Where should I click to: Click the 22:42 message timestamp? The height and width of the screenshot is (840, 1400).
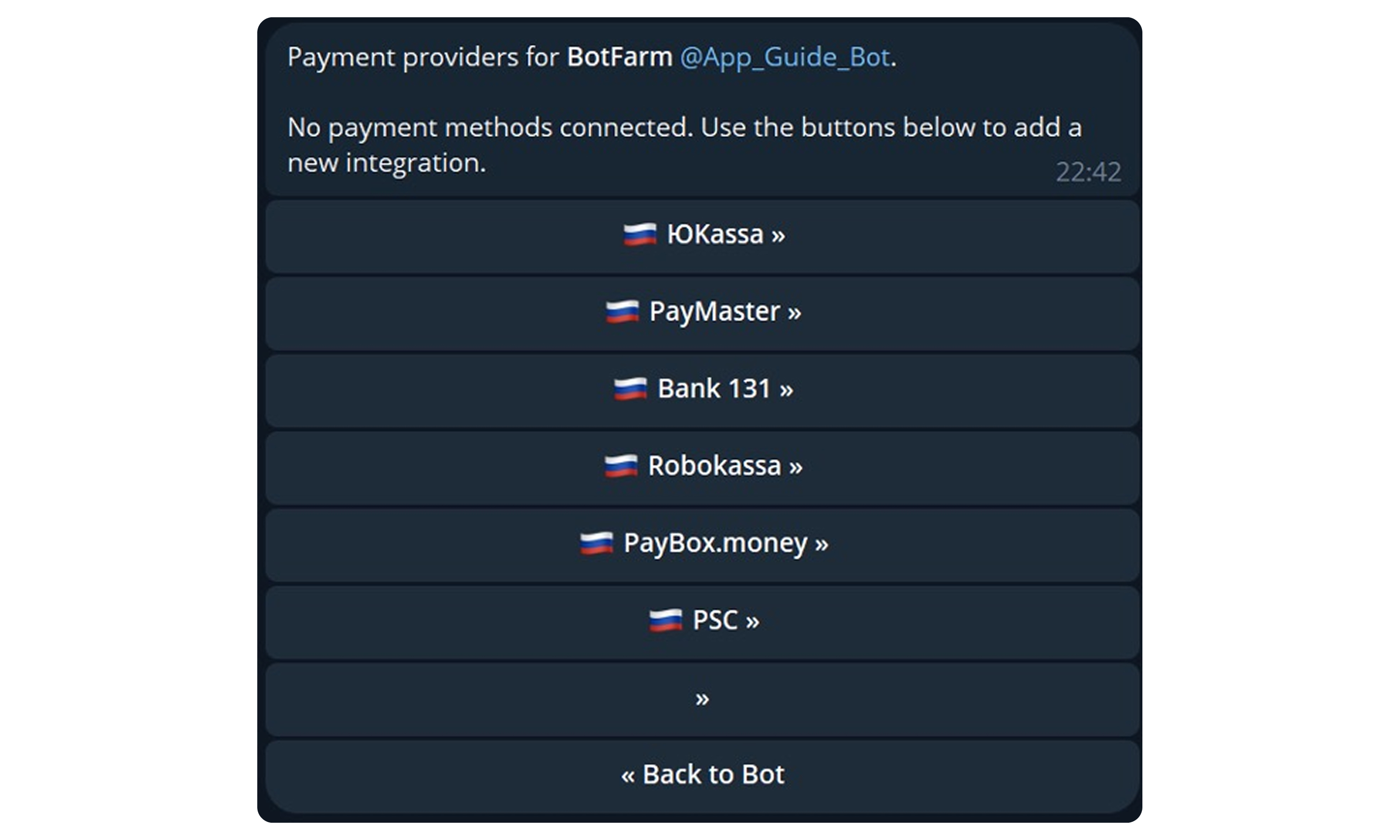coord(1088,172)
